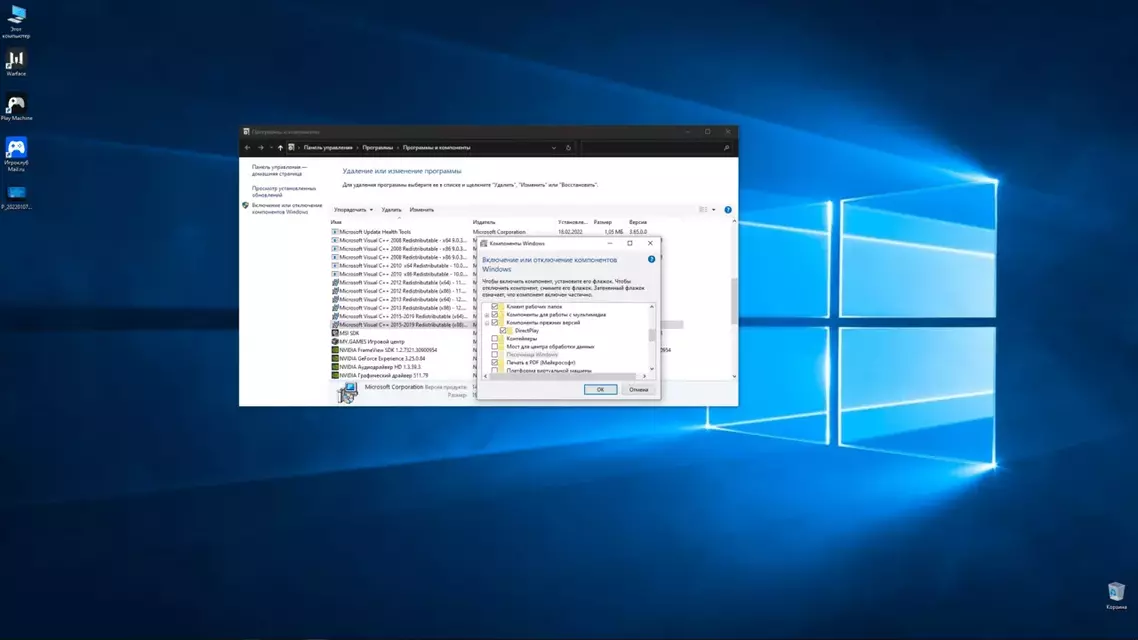Uncheck the DirectPlay checkbox
1138x640 pixels.
pos(503,330)
